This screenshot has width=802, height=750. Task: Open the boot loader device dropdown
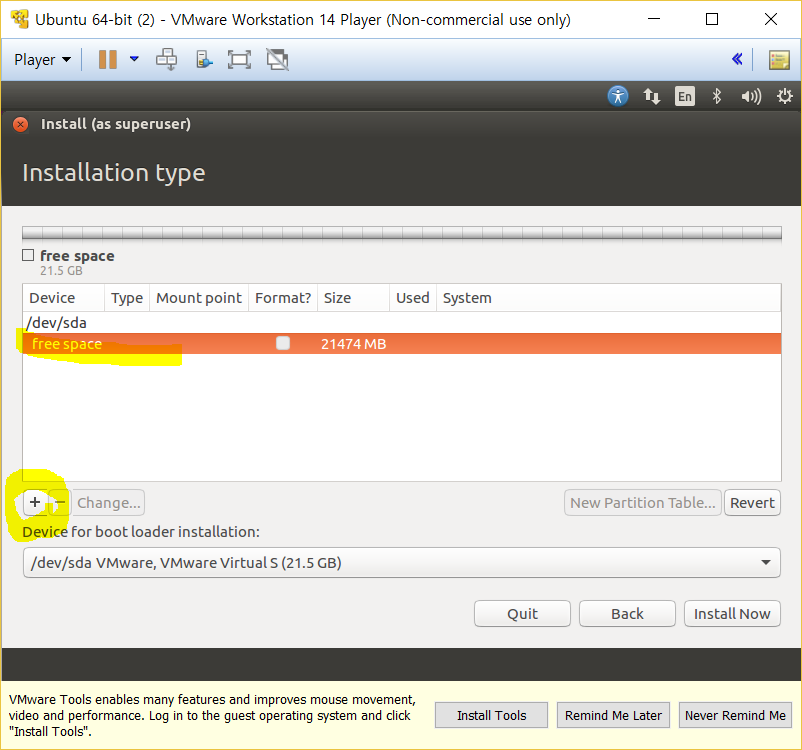click(x=401, y=563)
